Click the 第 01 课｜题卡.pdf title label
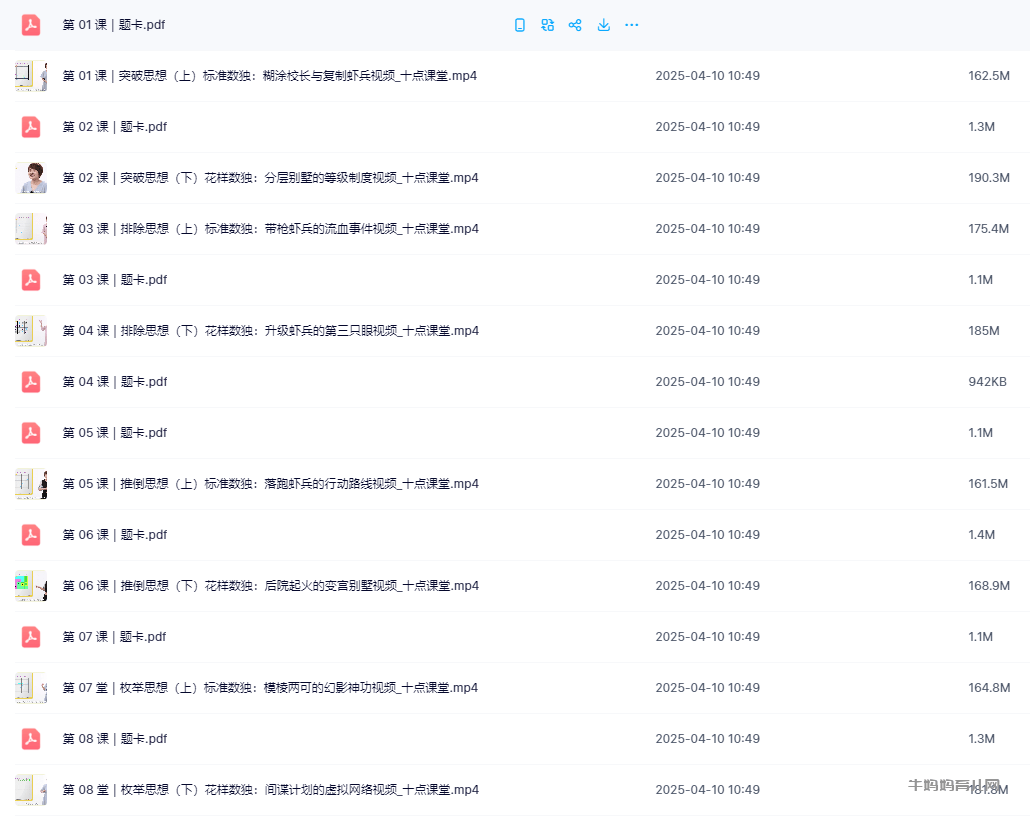Screen dimensions: 1030x821 [114, 24]
